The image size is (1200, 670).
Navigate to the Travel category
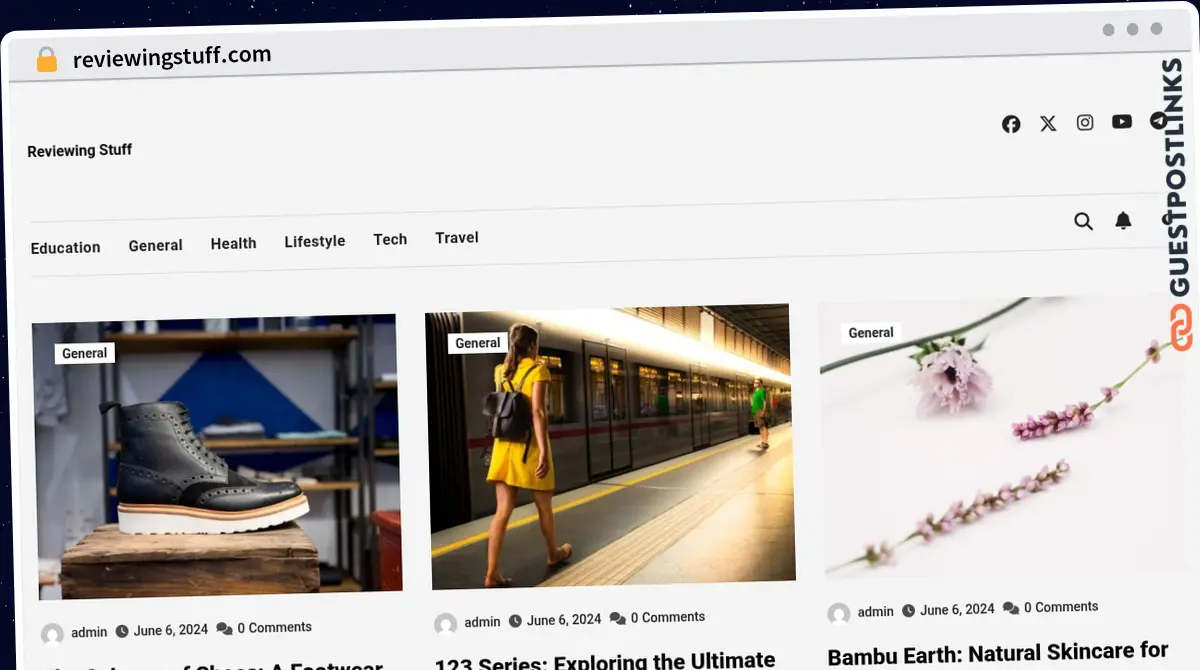[x=457, y=237]
